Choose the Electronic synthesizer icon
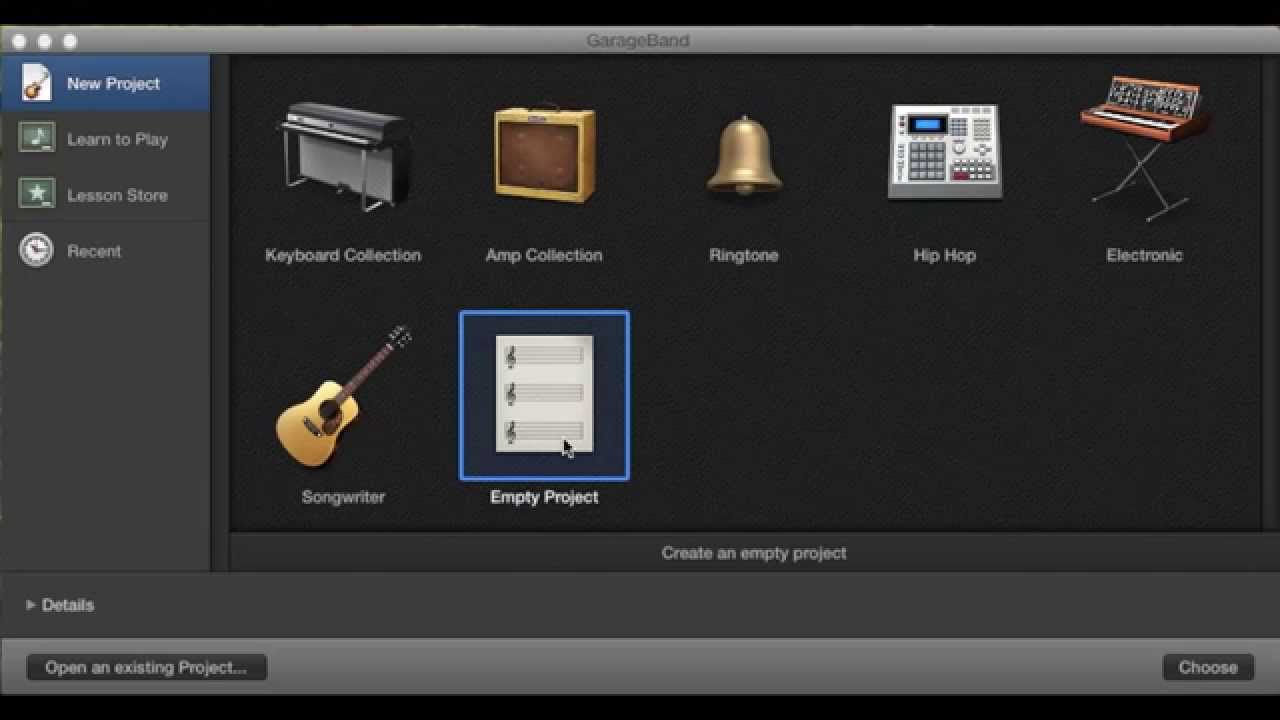 pos(1144,150)
